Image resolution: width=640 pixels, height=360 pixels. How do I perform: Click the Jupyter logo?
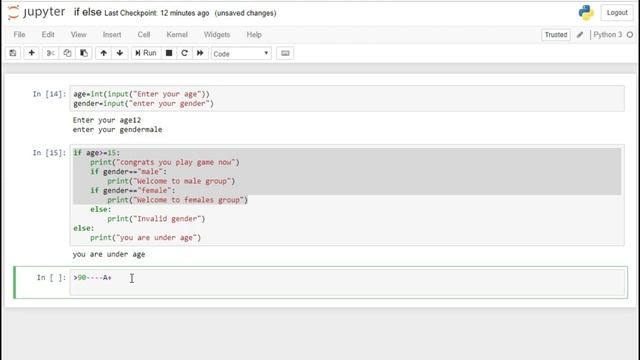point(36,12)
